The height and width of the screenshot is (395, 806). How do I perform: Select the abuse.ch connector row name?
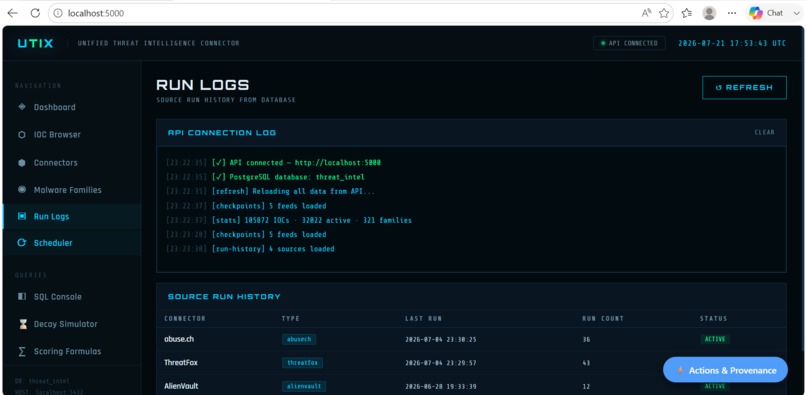179,339
